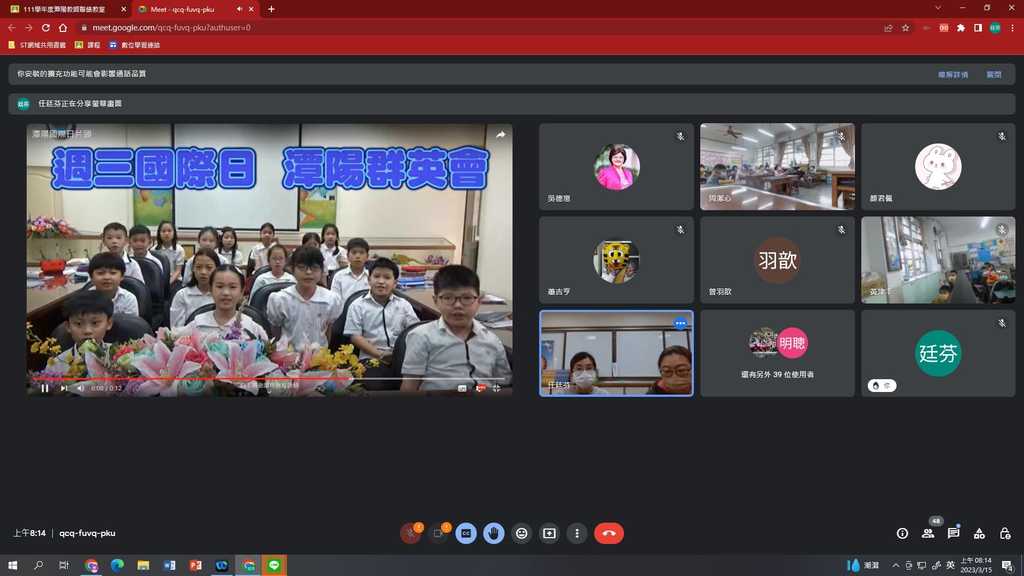Open more options three-dot menu
The width and height of the screenshot is (1024, 576).
(577, 534)
